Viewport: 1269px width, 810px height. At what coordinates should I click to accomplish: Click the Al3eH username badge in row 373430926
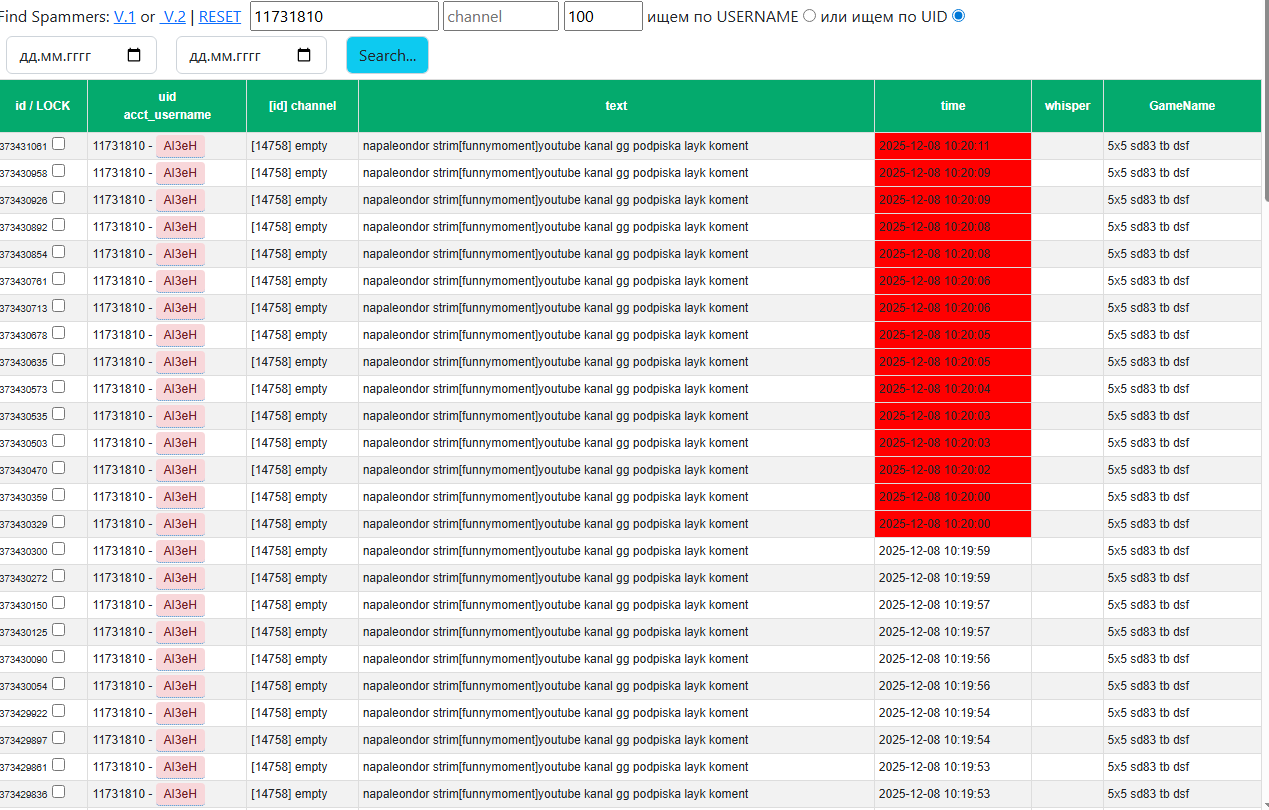[x=180, y=200]
